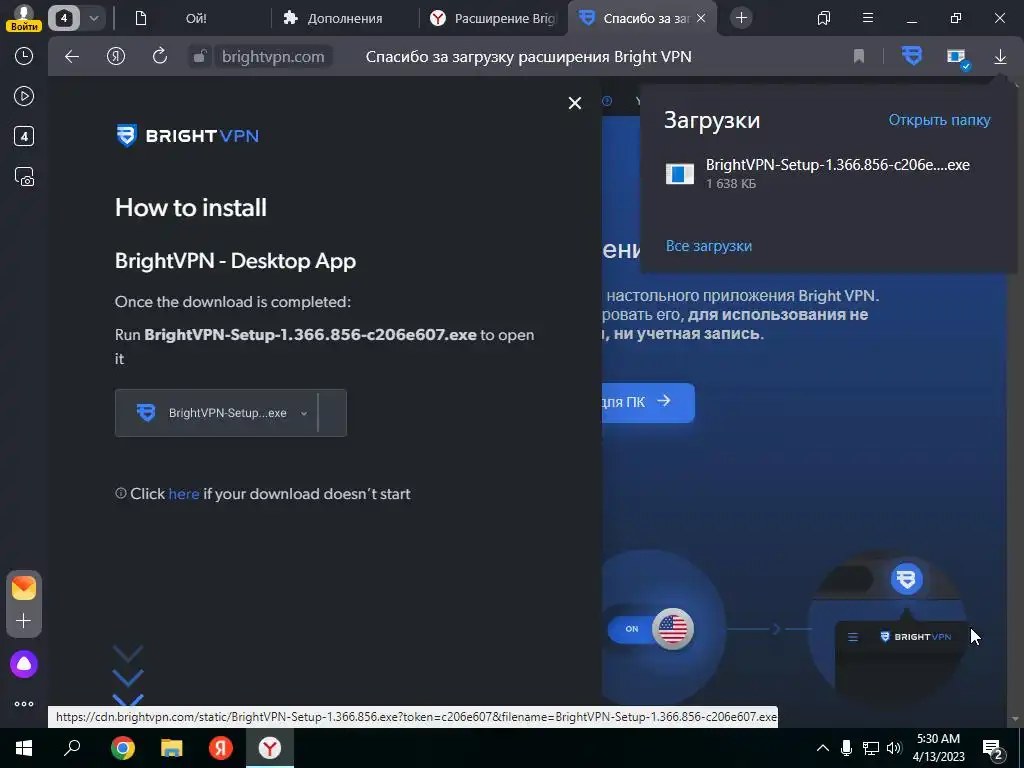Open the extension icon with blue checkmark
Image resolution: width=1024 pixels, height=768 pixels.
tap(958, 57)
